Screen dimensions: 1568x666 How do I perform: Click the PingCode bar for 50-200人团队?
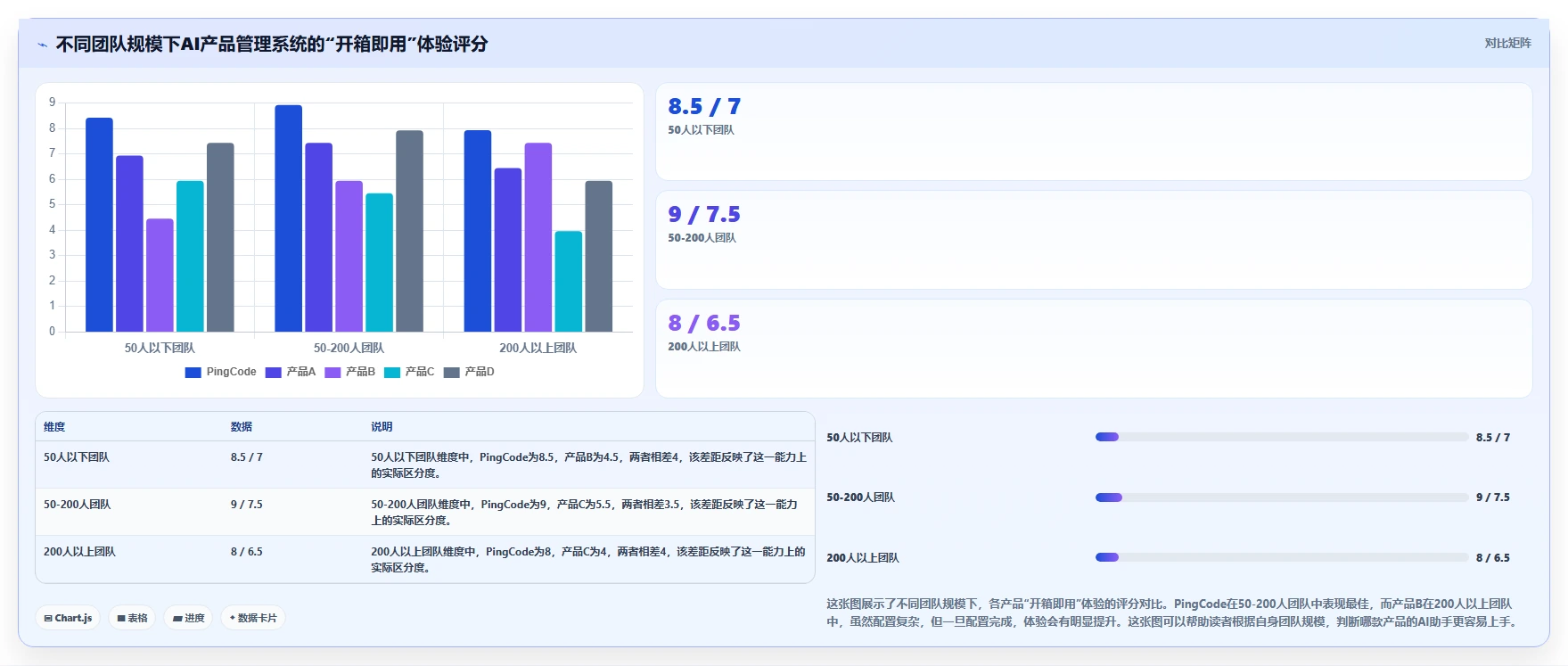288,218
